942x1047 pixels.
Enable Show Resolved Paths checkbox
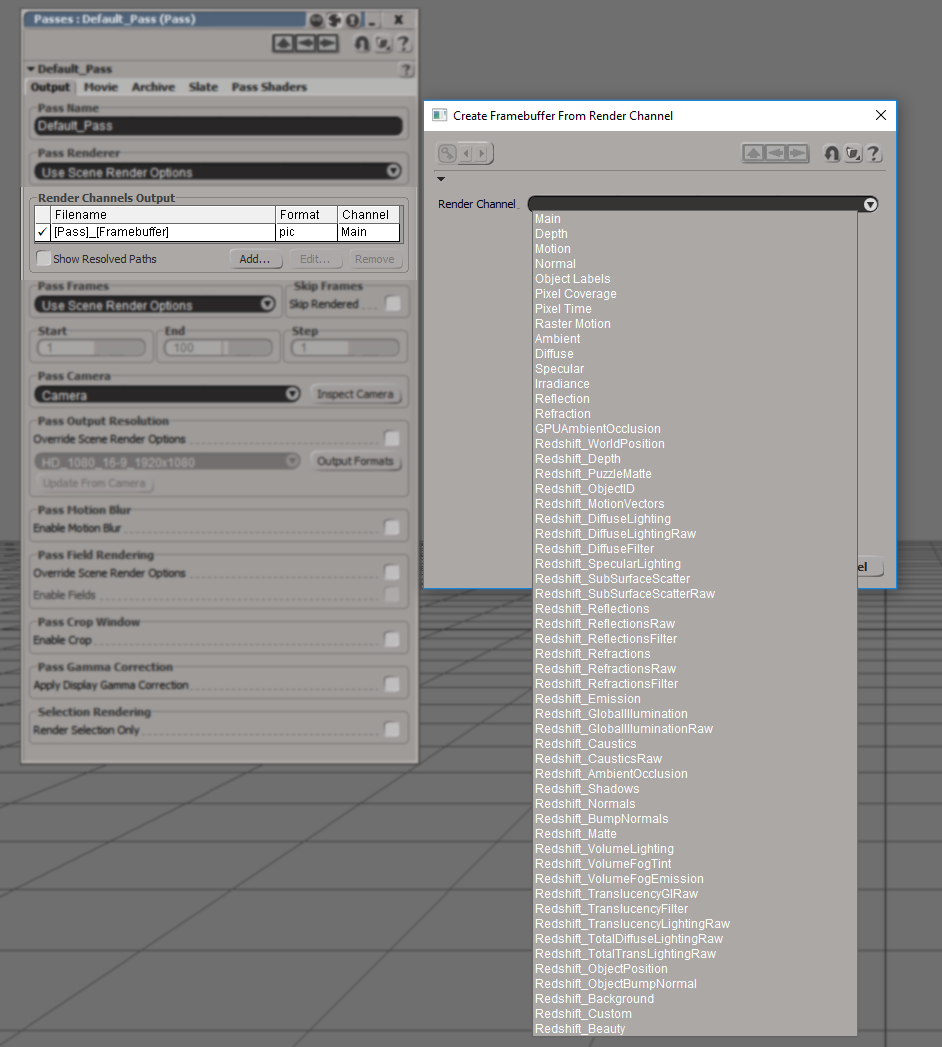[x=43, y=258]
